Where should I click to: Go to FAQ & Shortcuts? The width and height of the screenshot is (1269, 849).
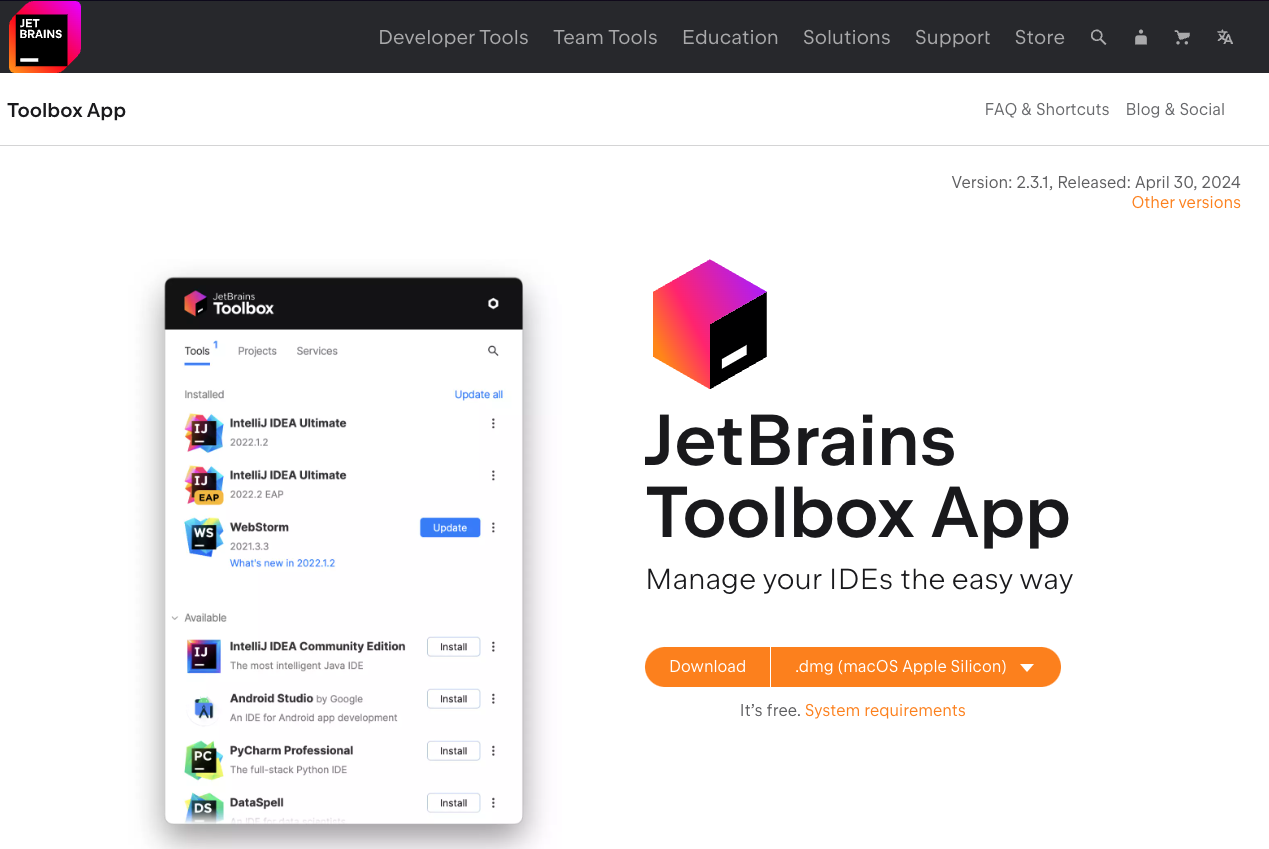[x=1046, y=109]
